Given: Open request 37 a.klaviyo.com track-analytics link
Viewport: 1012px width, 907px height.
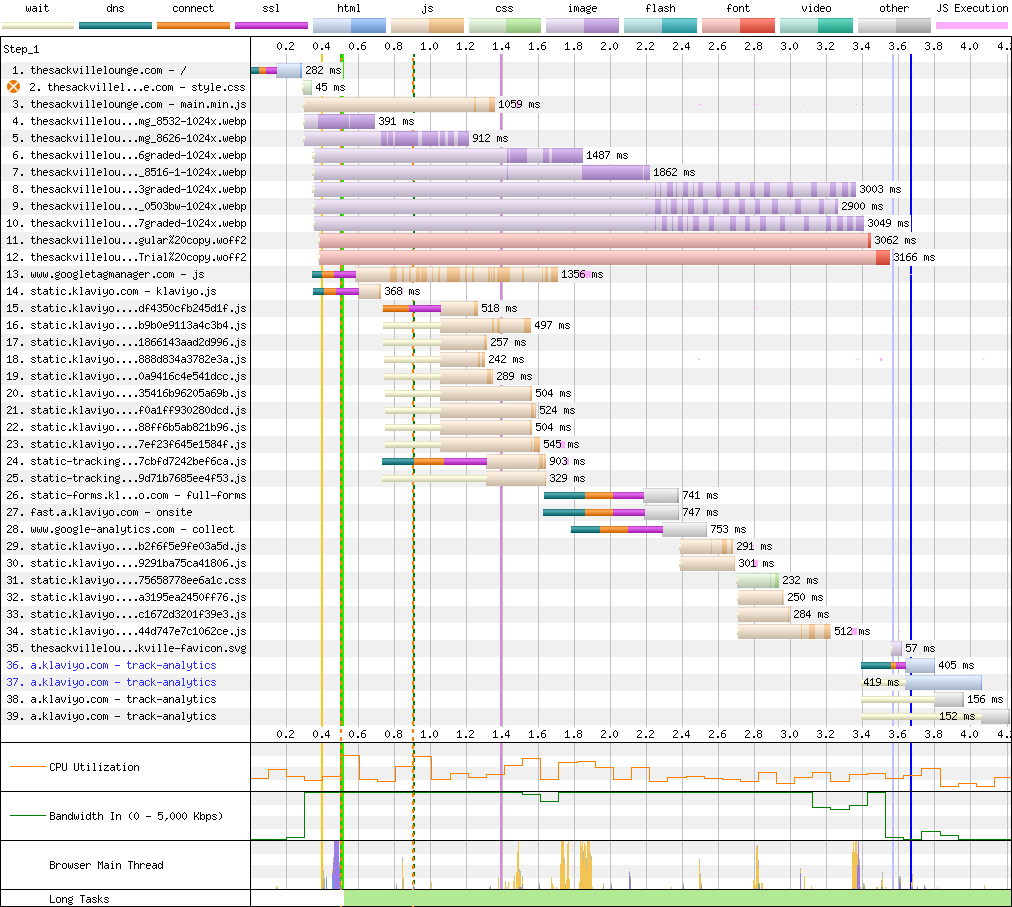Looking at the screenshot, I should (111, 682).
